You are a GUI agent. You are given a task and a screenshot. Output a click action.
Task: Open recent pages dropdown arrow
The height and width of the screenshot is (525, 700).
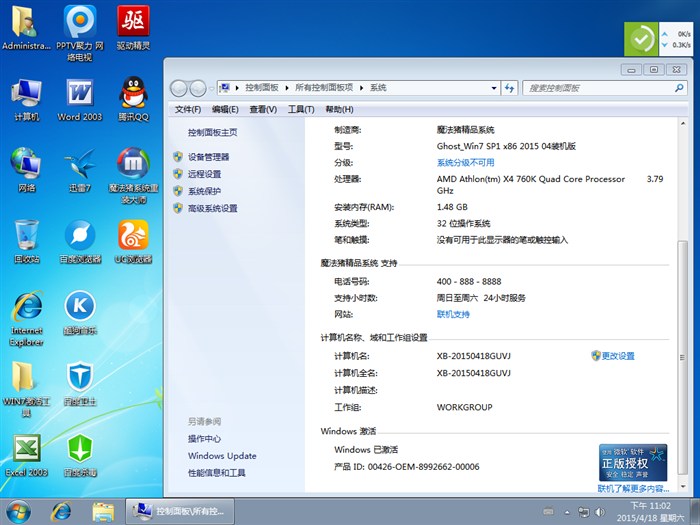(x=211, y=88)
